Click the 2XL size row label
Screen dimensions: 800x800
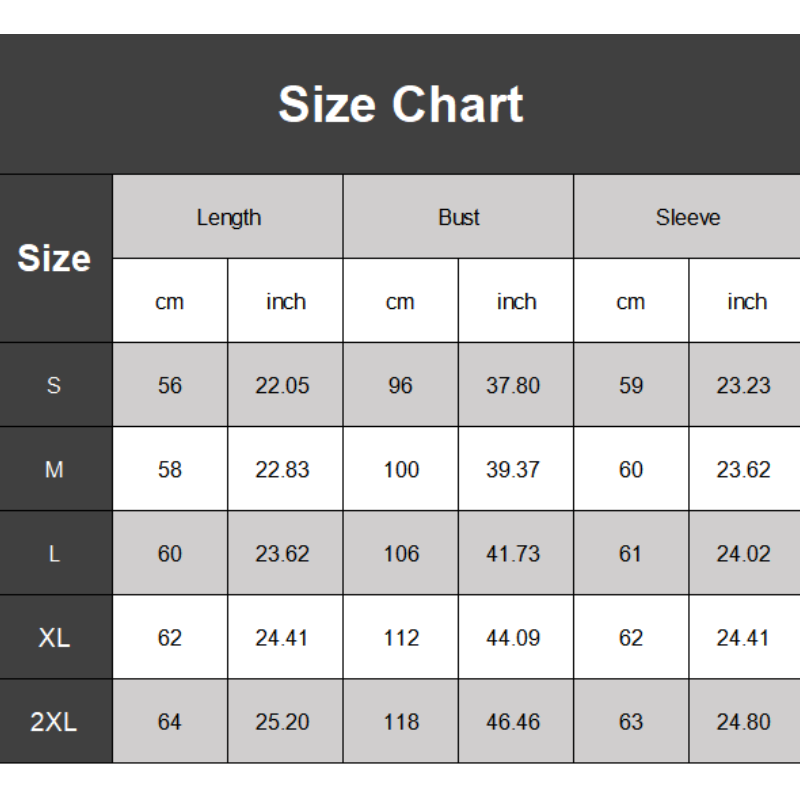[54, 722]
